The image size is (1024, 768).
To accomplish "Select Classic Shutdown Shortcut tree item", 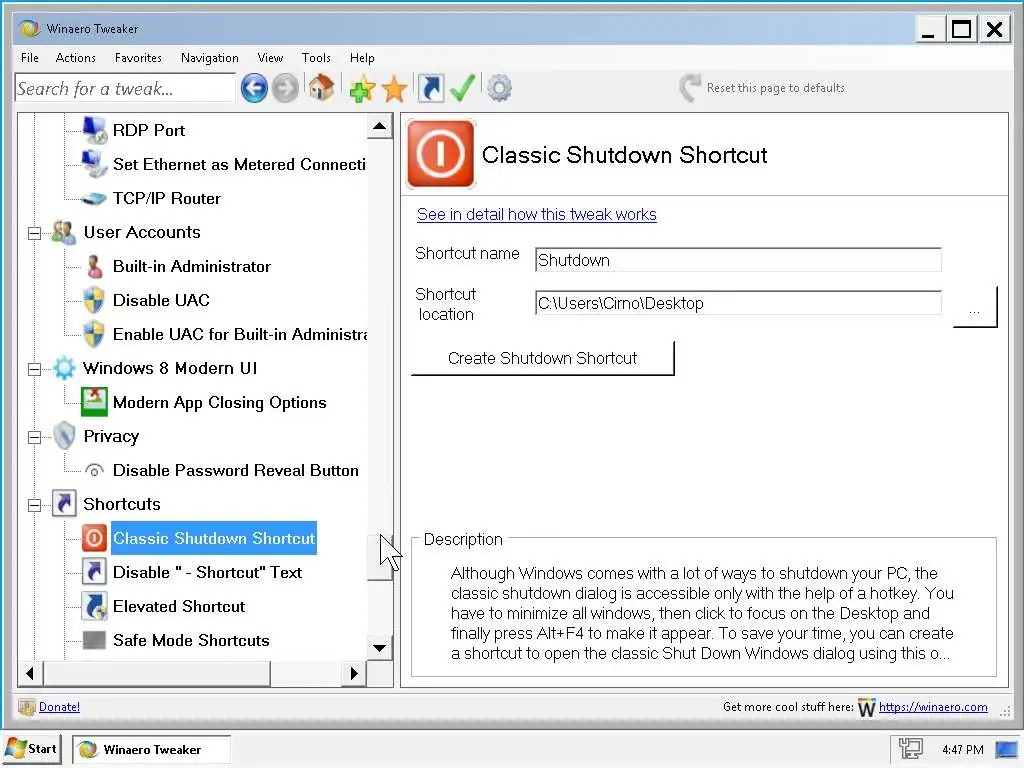I will pyautogui.click(x=214, y=538).
